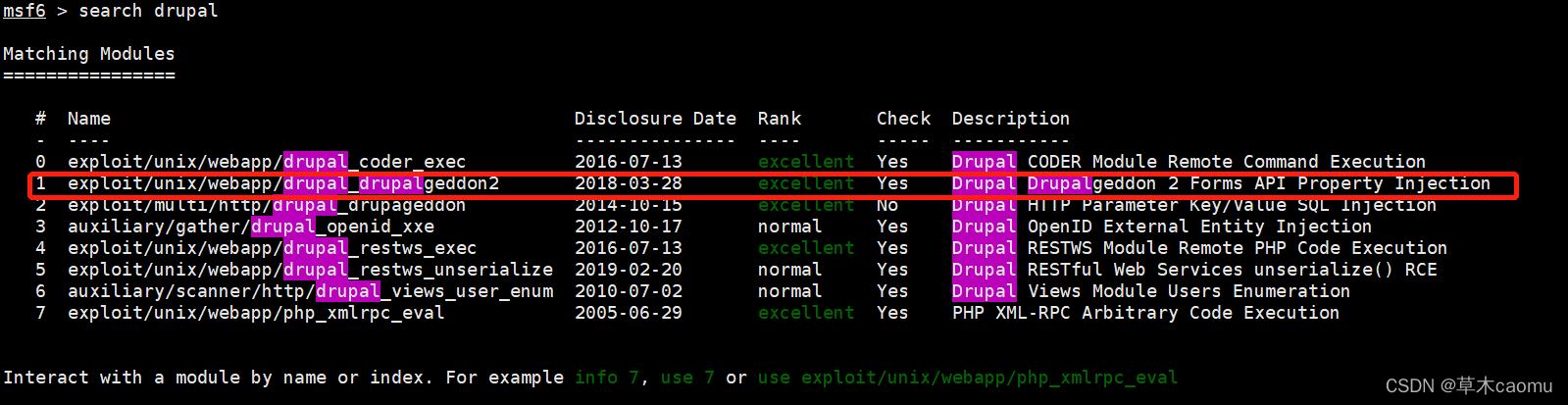Click disclosure date 2012-10-17
Screen dimensions: 1568x405
pyautogui.click(x=629, y=227)
